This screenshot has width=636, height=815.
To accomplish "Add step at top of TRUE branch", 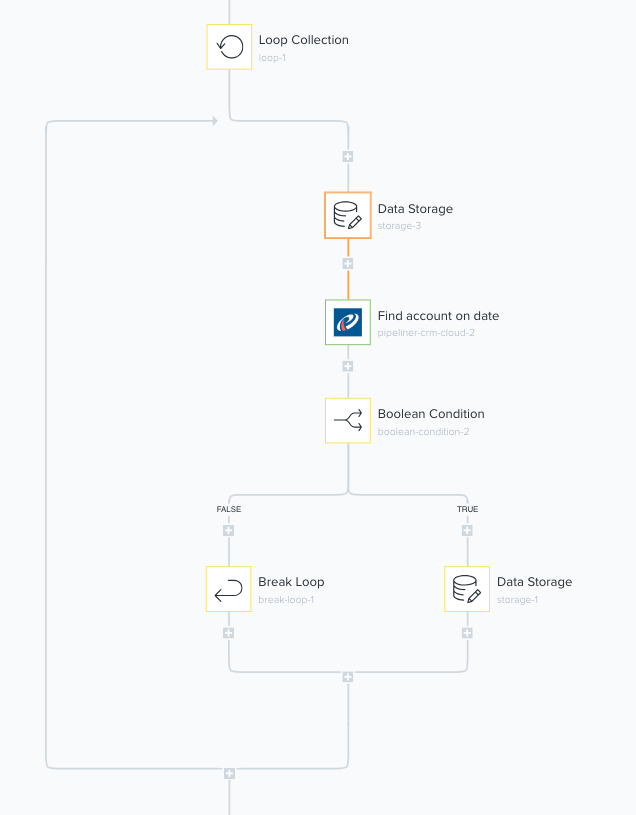I will pos(467,531).
